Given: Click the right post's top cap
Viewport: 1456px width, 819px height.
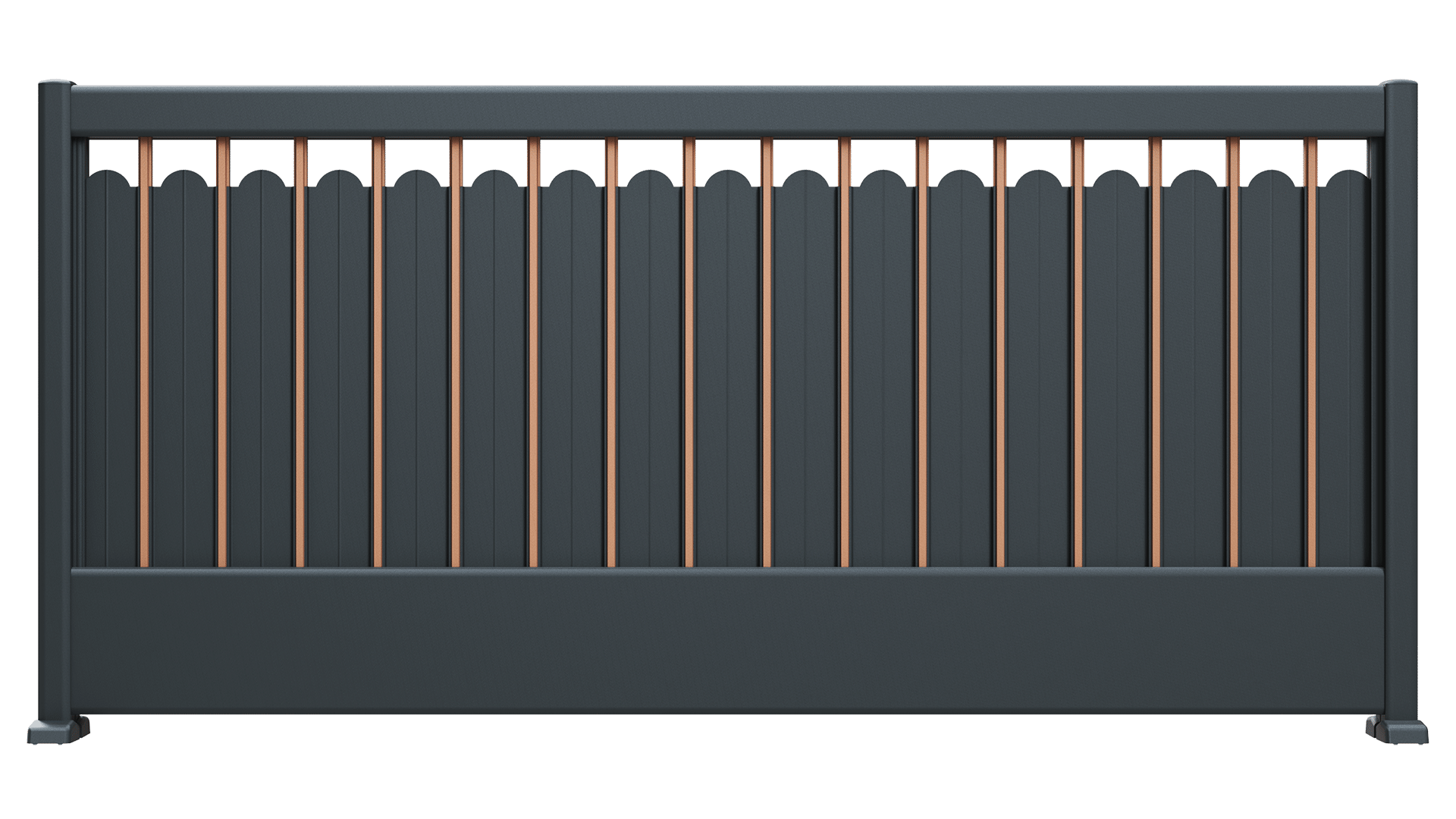Looking at the screenshot, I should pos(1400,82).
